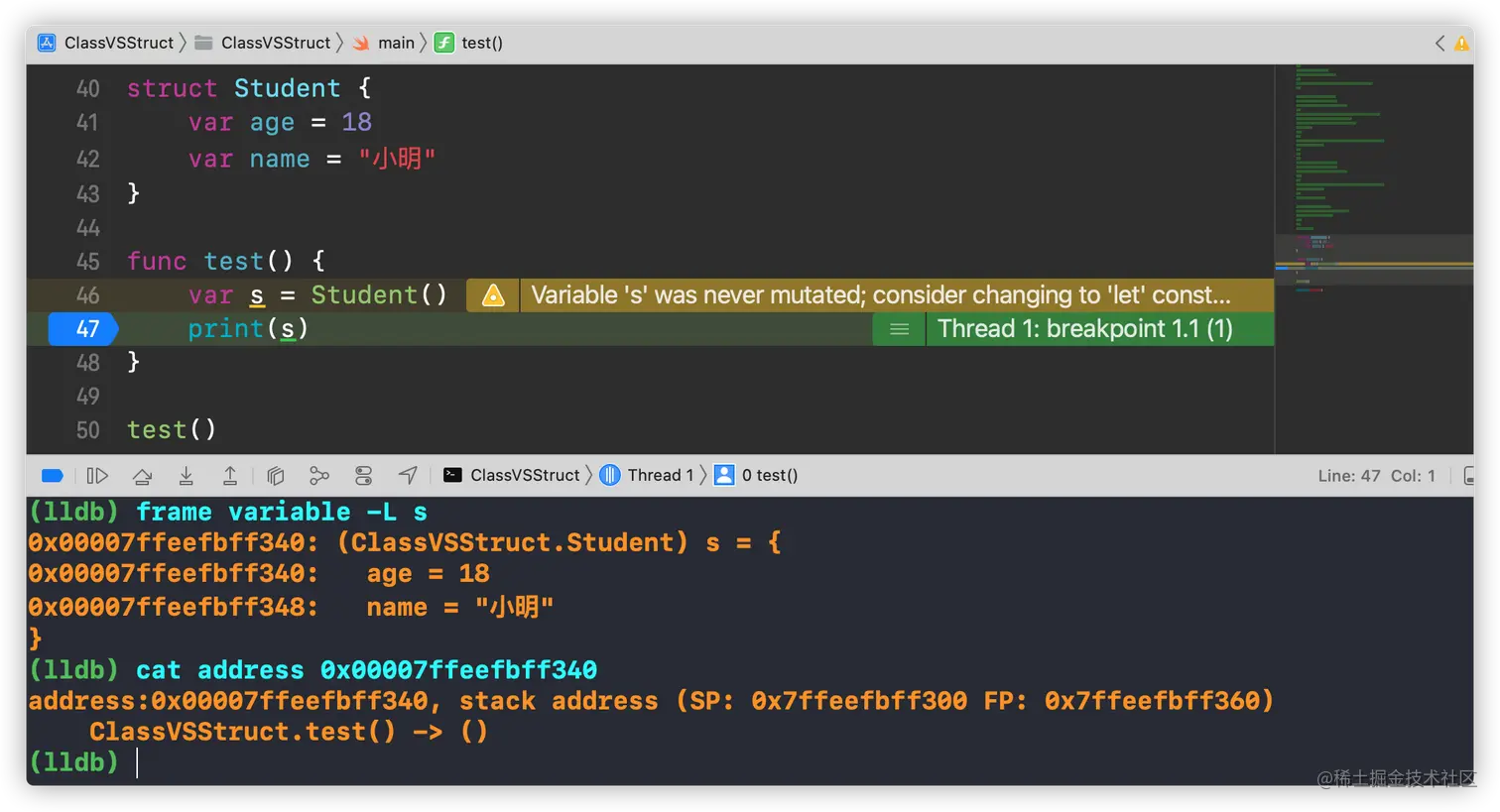The width and height of the screenshot is (1500, 812).
Task: Open Environment Overrides toggles icon
Action: [x=364, y=476]
